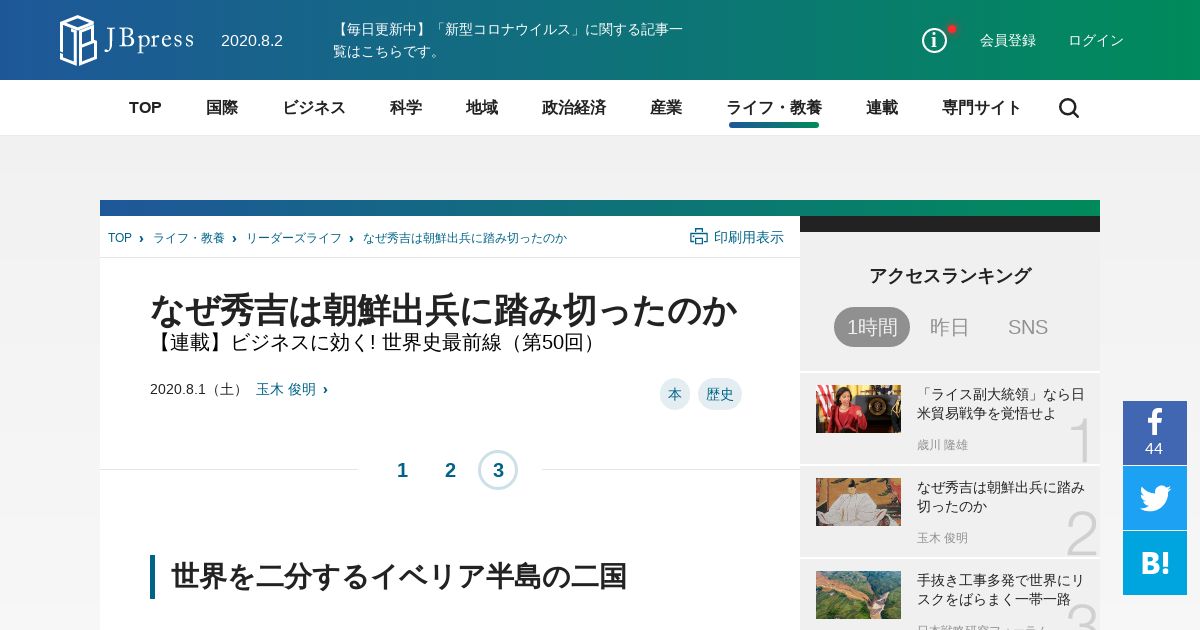Screen dimensions: 1200x630
Task: Open the search magnifier icon
Action: point(1069,108)
